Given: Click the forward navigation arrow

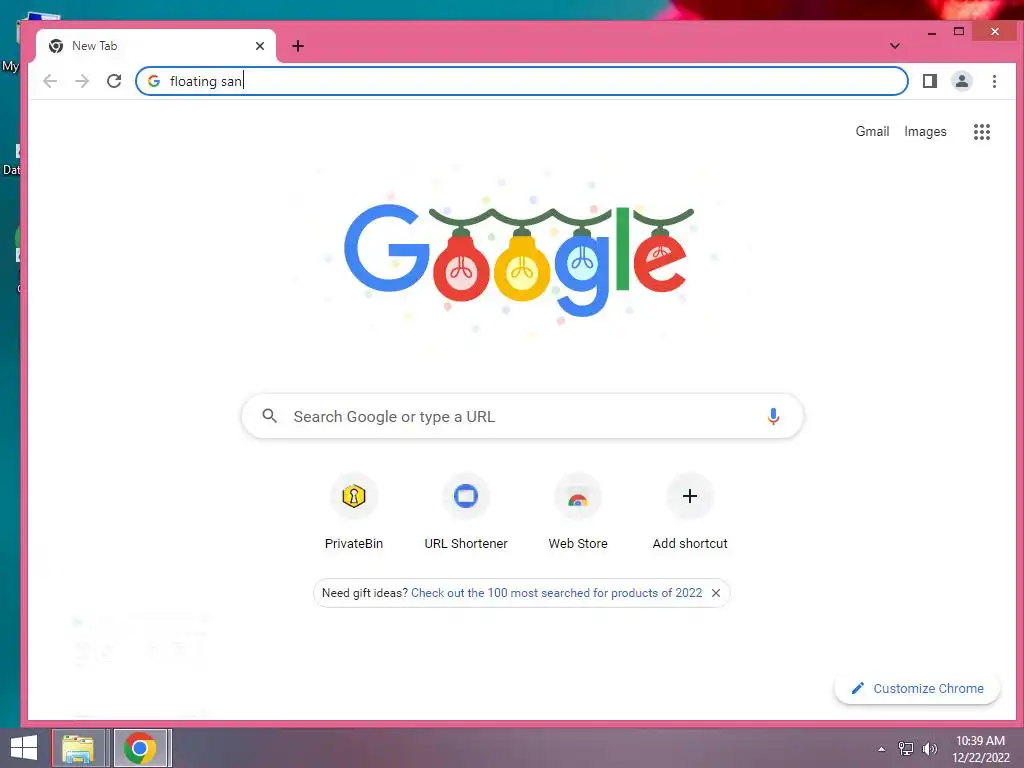Looking at the screenshot, I should (x=82, y=81).
